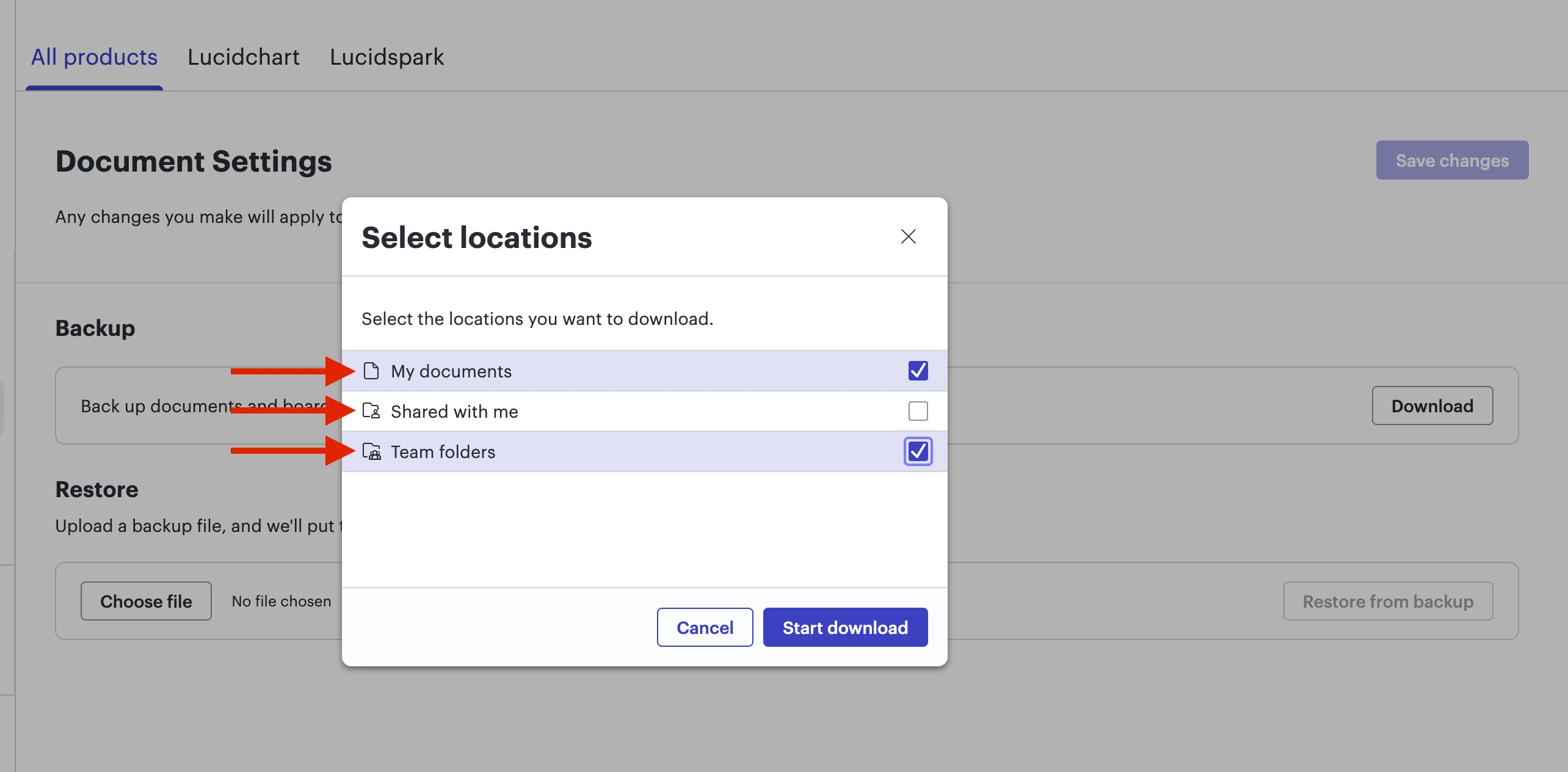Image resolution: width=1568 pixels, height=772 pixels.
Task: Switch to the All products tab
Action: tap(94, 57)
